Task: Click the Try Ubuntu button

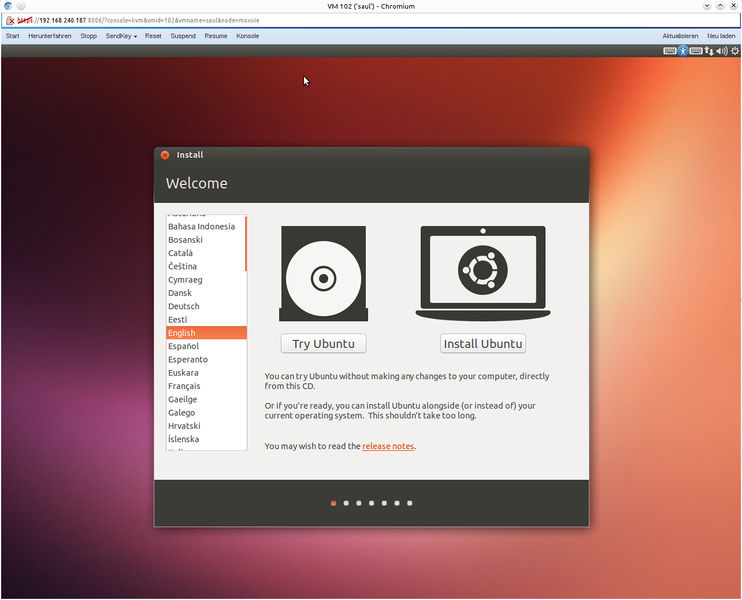Action: pos(323,344)
